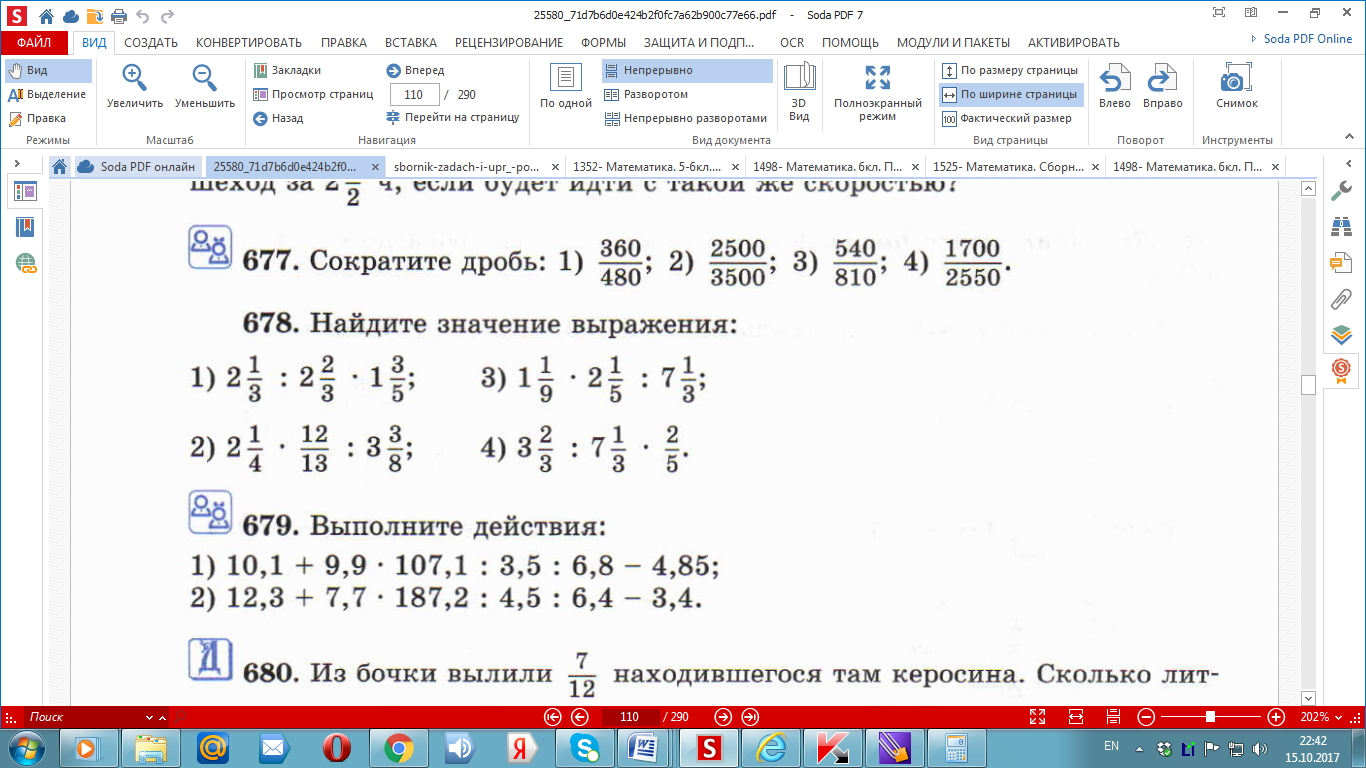Open page thumbnails panel in left sidebar
The image size is (1366, 768).
pyautogui.click(x=26, y=191)
